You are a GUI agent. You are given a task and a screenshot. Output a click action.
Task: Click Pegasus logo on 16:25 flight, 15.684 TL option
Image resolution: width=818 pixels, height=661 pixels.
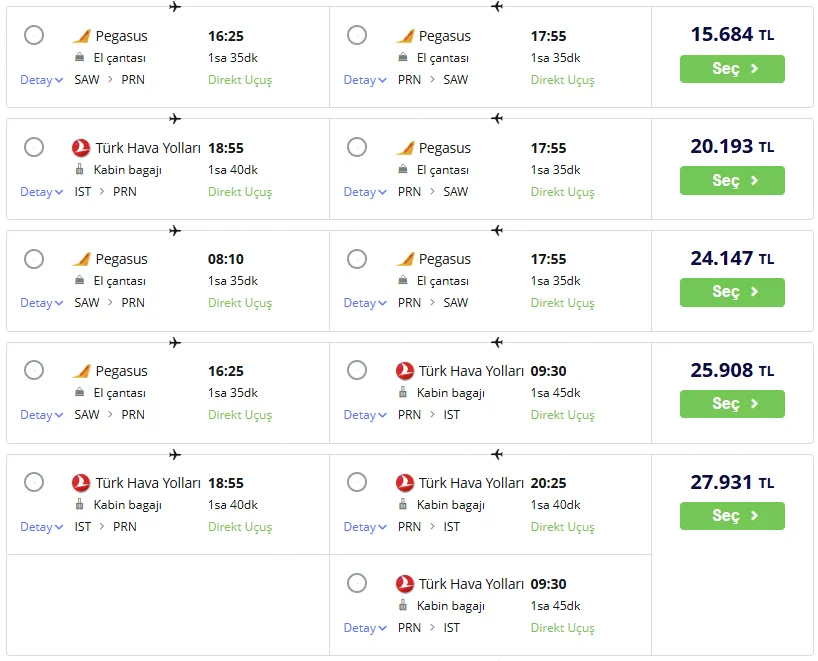point(82,36)
